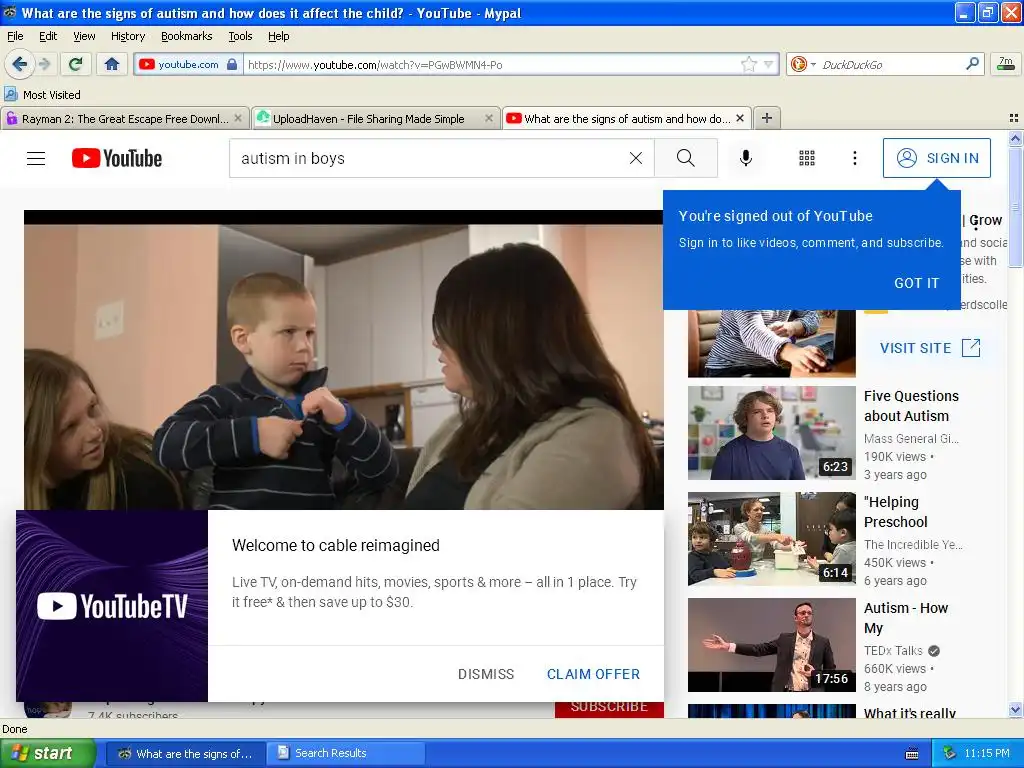1024x768 pixels.
Task: Click VISIT SITE on the ad
Action: (x=930, y=347)
